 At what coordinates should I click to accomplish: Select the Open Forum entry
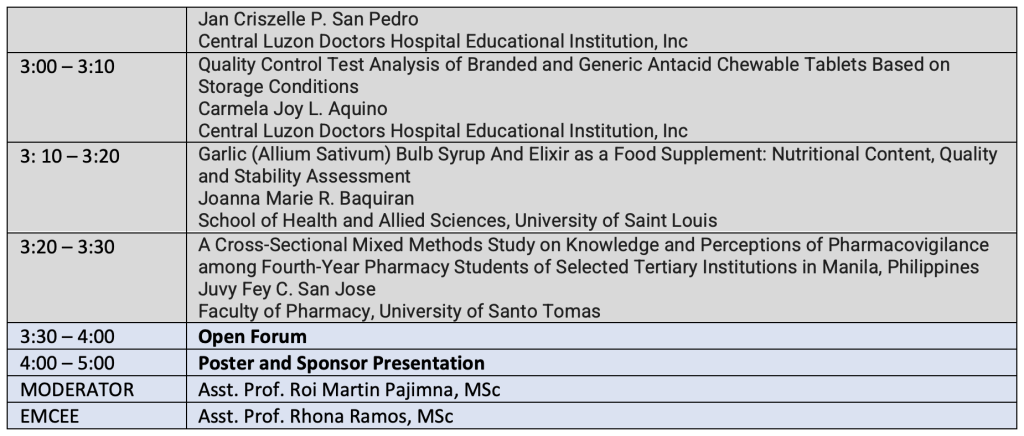252,337
